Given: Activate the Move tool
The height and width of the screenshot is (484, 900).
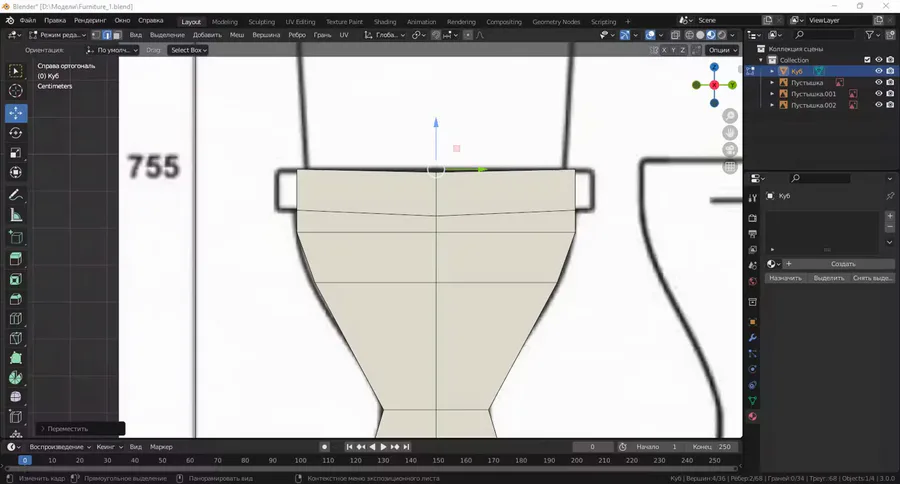Looking at the screenshot, I should coord(15,113).
